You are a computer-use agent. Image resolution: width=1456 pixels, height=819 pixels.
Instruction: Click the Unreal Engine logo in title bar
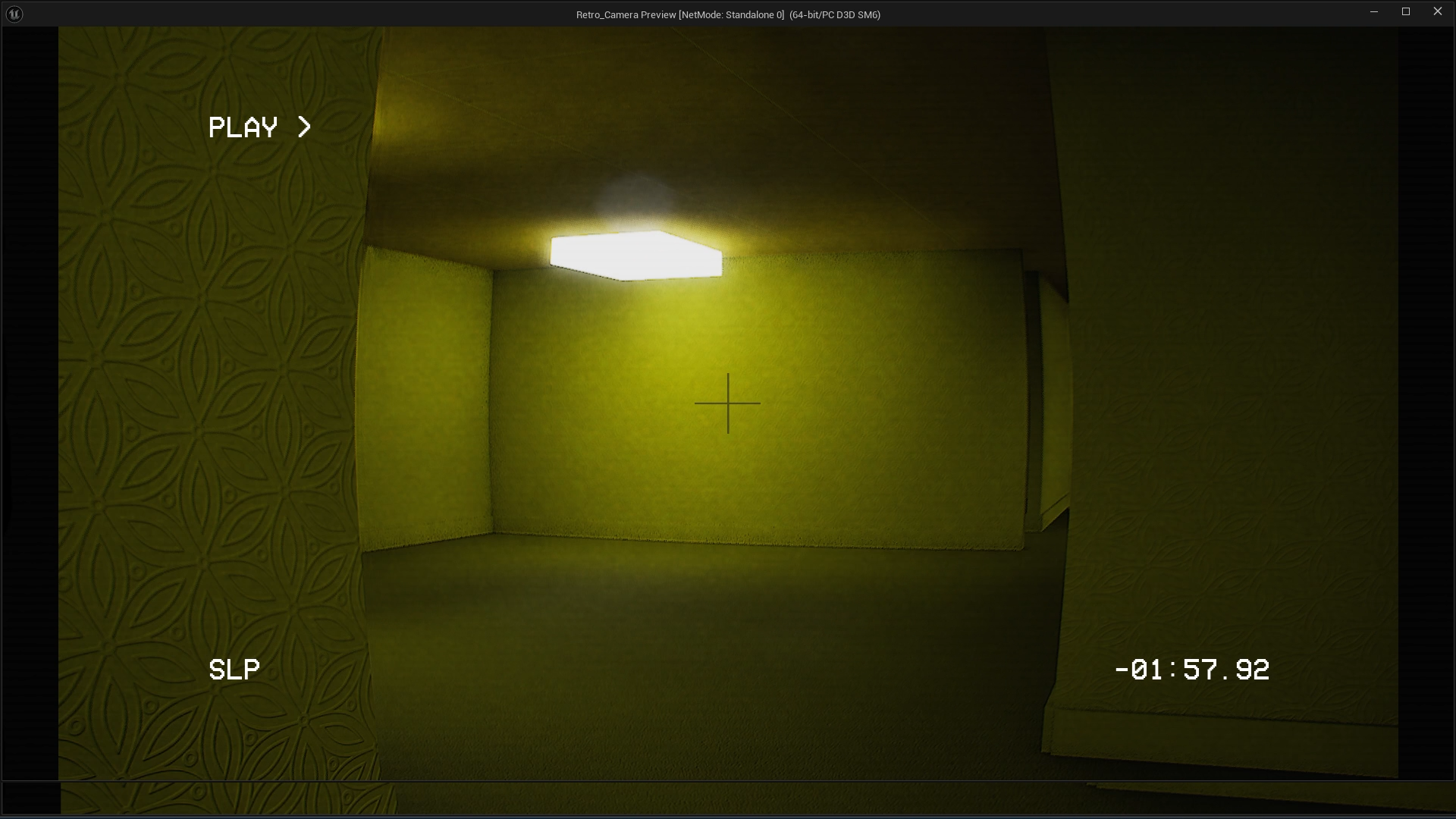[x=14, y=14]
